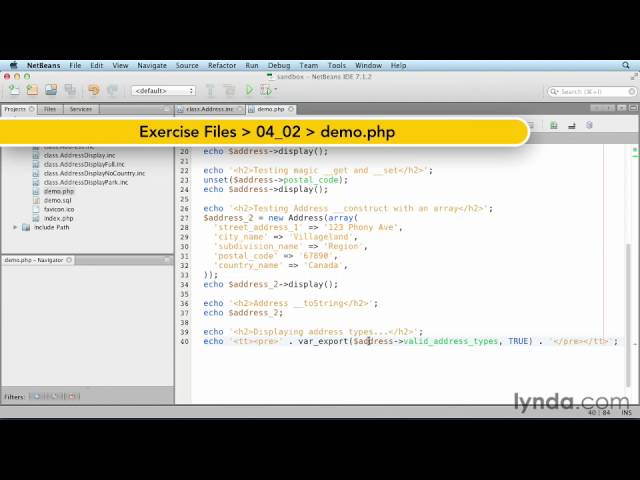Open the Refactor menu

(222, 65)
